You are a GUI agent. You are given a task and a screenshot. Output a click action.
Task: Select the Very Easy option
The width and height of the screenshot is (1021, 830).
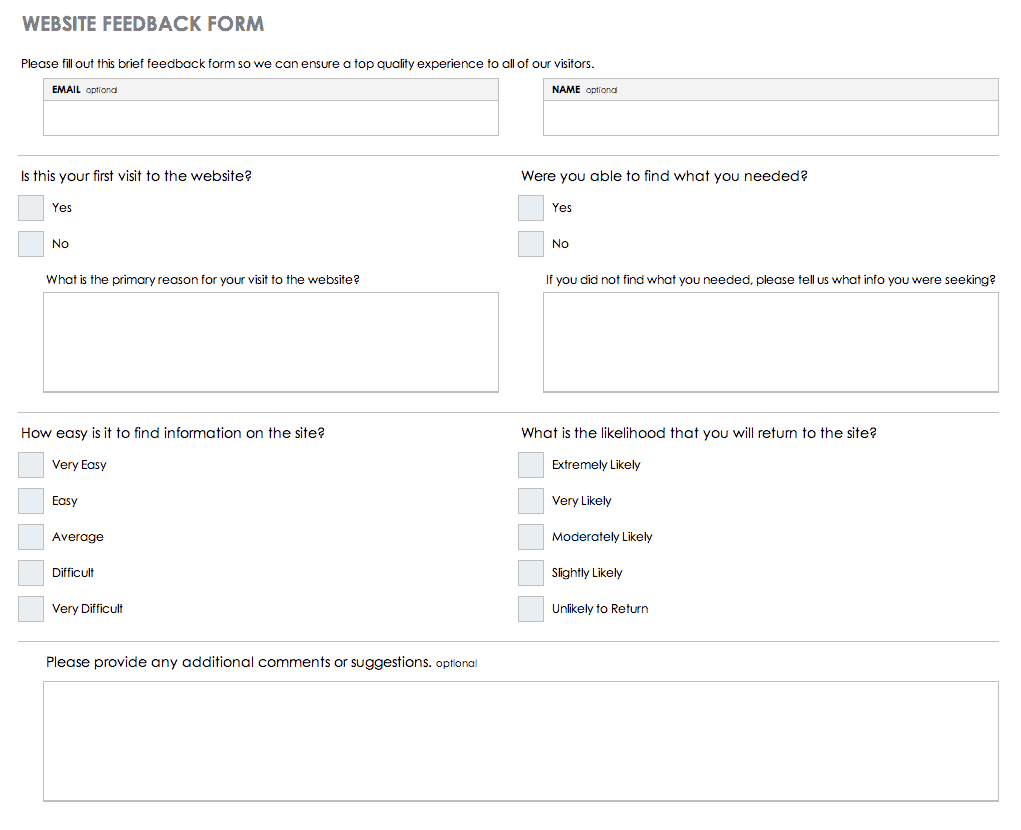30,464
